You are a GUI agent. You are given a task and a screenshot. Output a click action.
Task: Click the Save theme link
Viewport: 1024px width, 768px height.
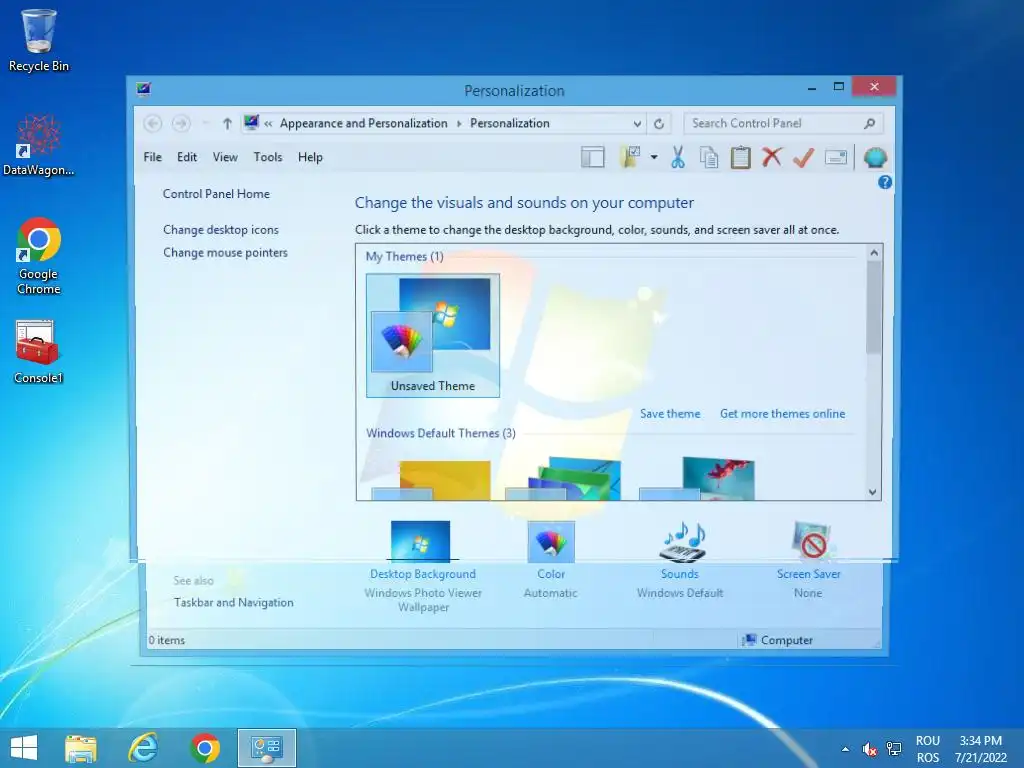pyautogui.click(x=670, y=413)
